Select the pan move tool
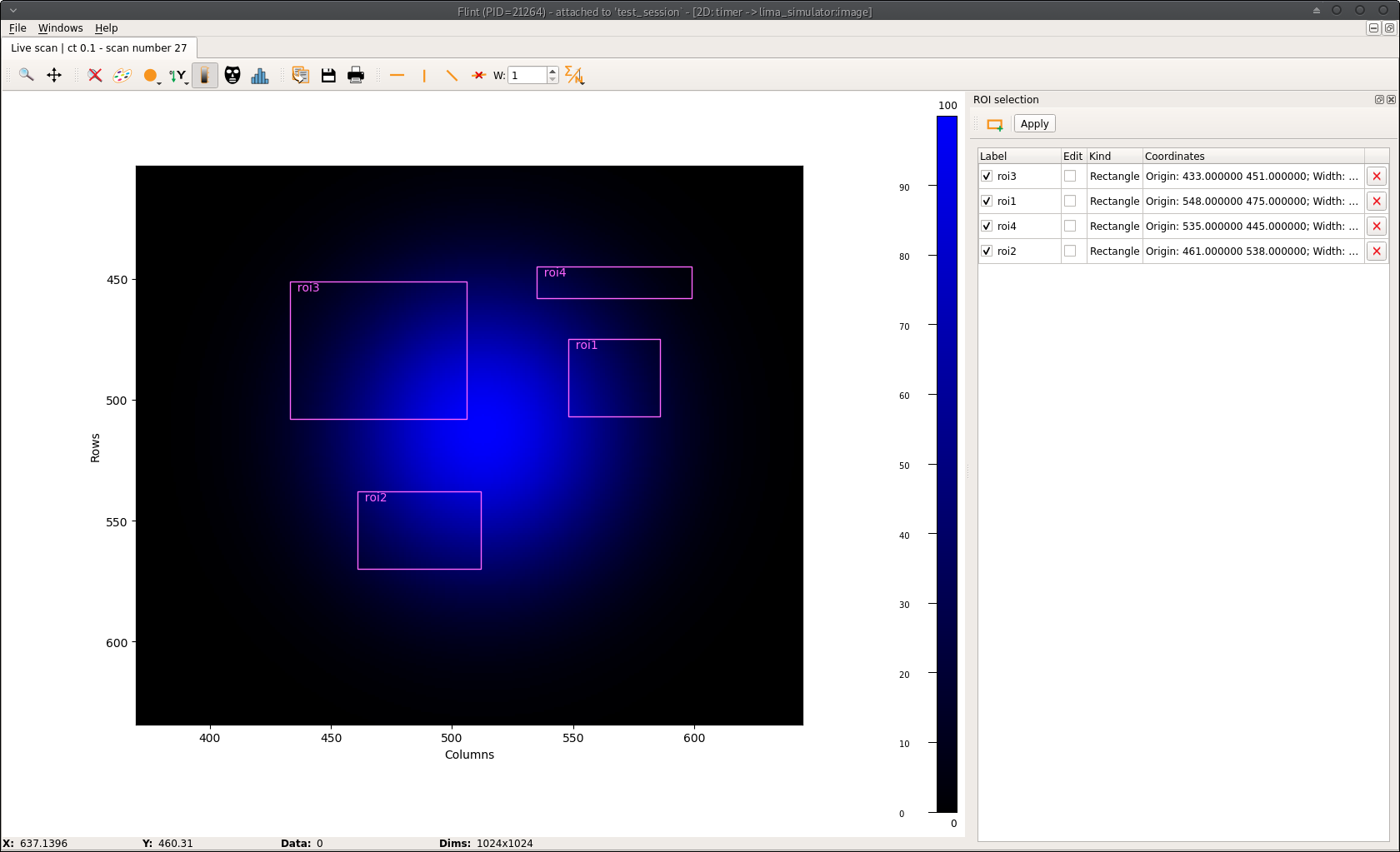This screenshot has height=852, width=1400. (54, 75)
